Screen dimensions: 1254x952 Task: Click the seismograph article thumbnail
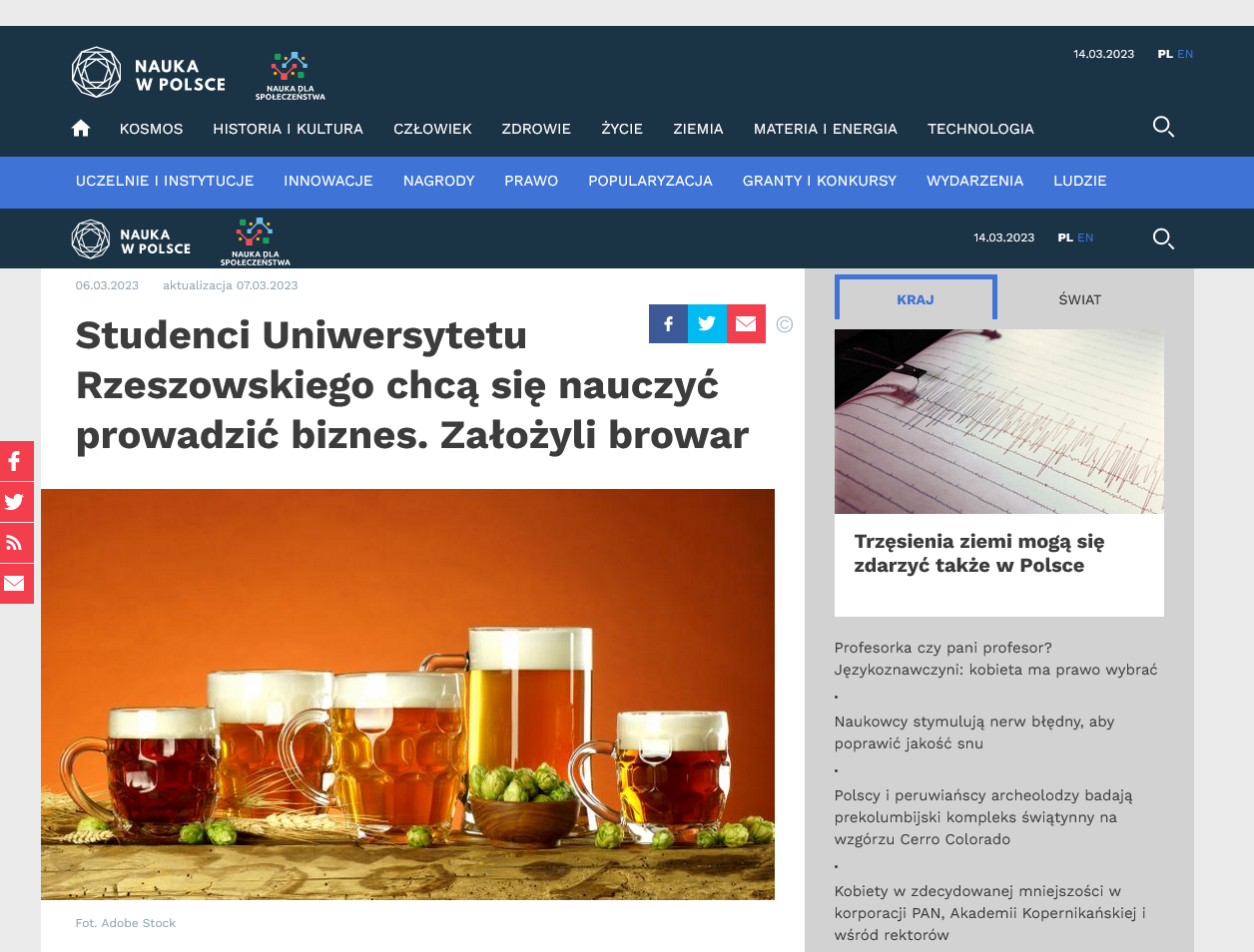point(998,422)
